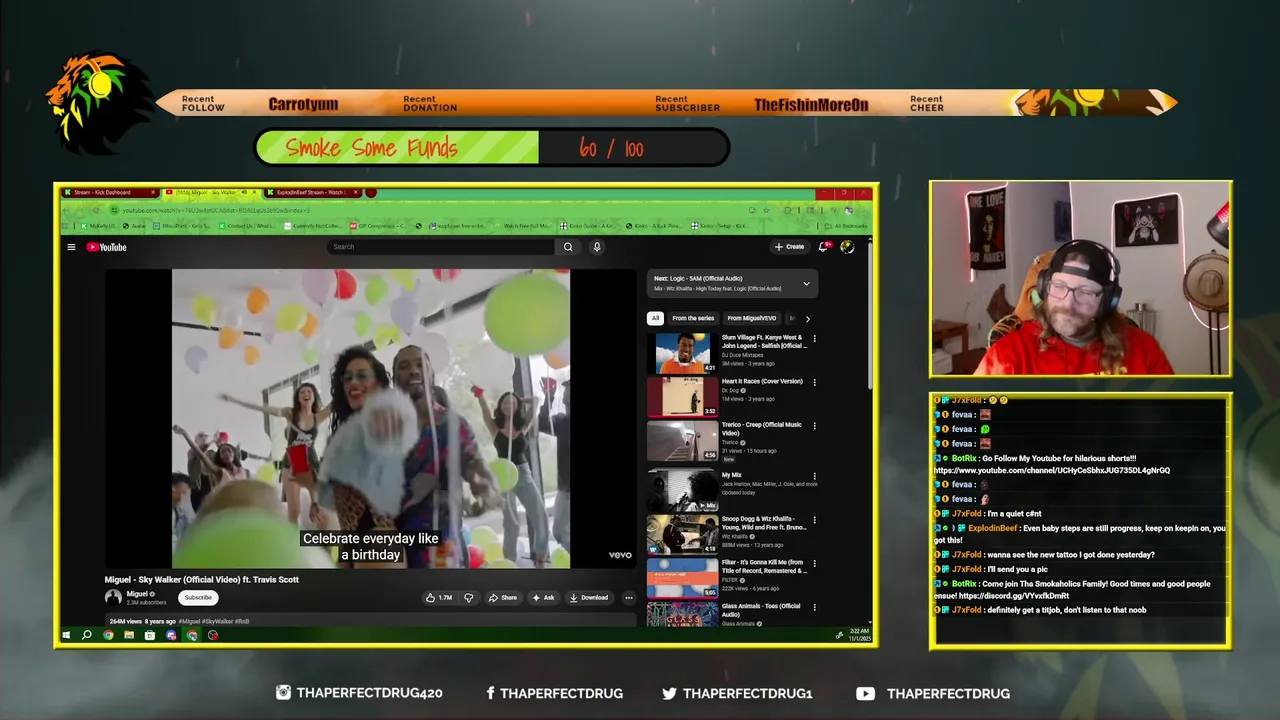Open Miguel channel name link
Viewport: 1280px width, 720px height.
pyautogui.click(x=139, y=594)
